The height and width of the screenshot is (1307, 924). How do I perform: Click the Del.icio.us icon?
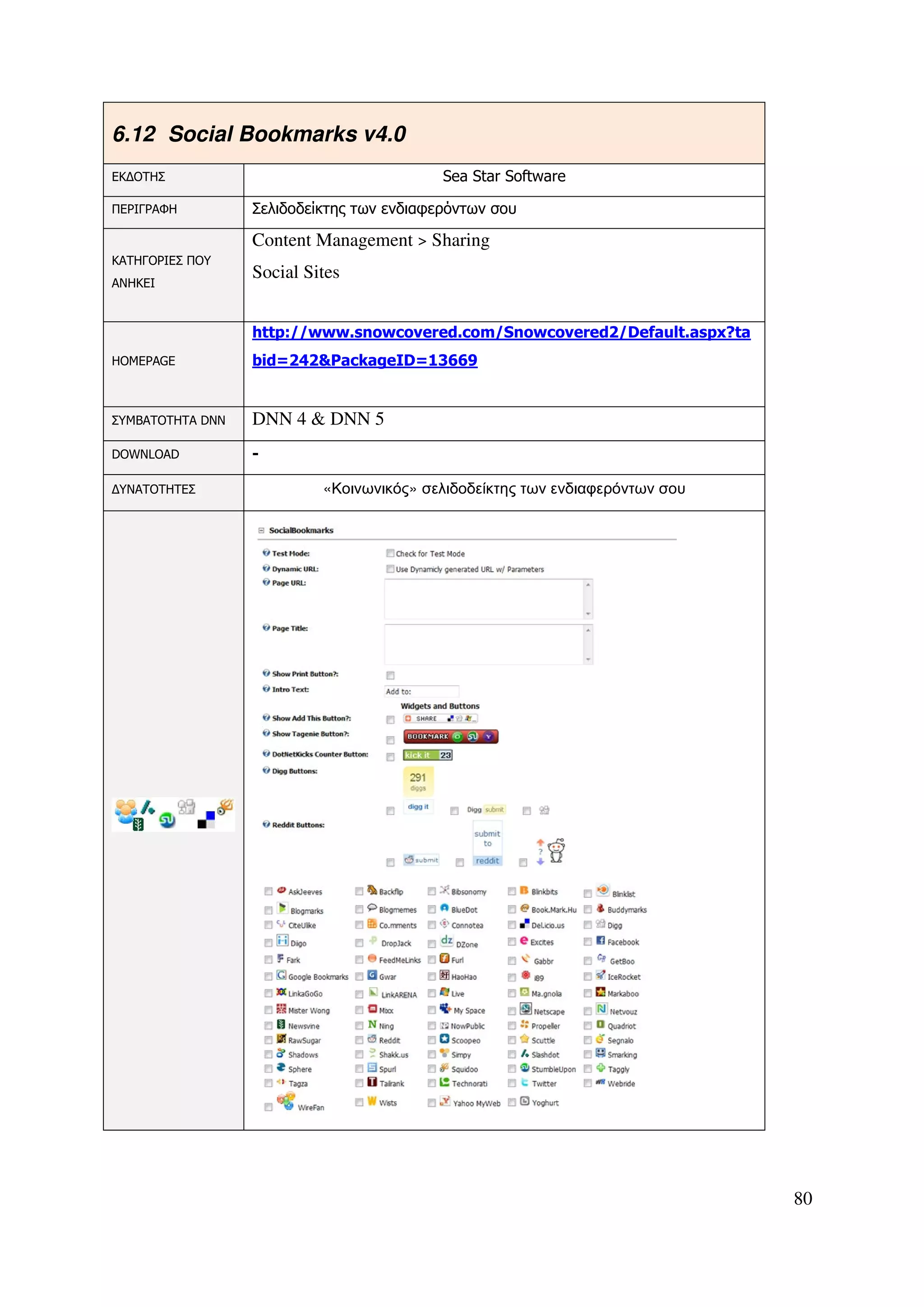[524, 924]
